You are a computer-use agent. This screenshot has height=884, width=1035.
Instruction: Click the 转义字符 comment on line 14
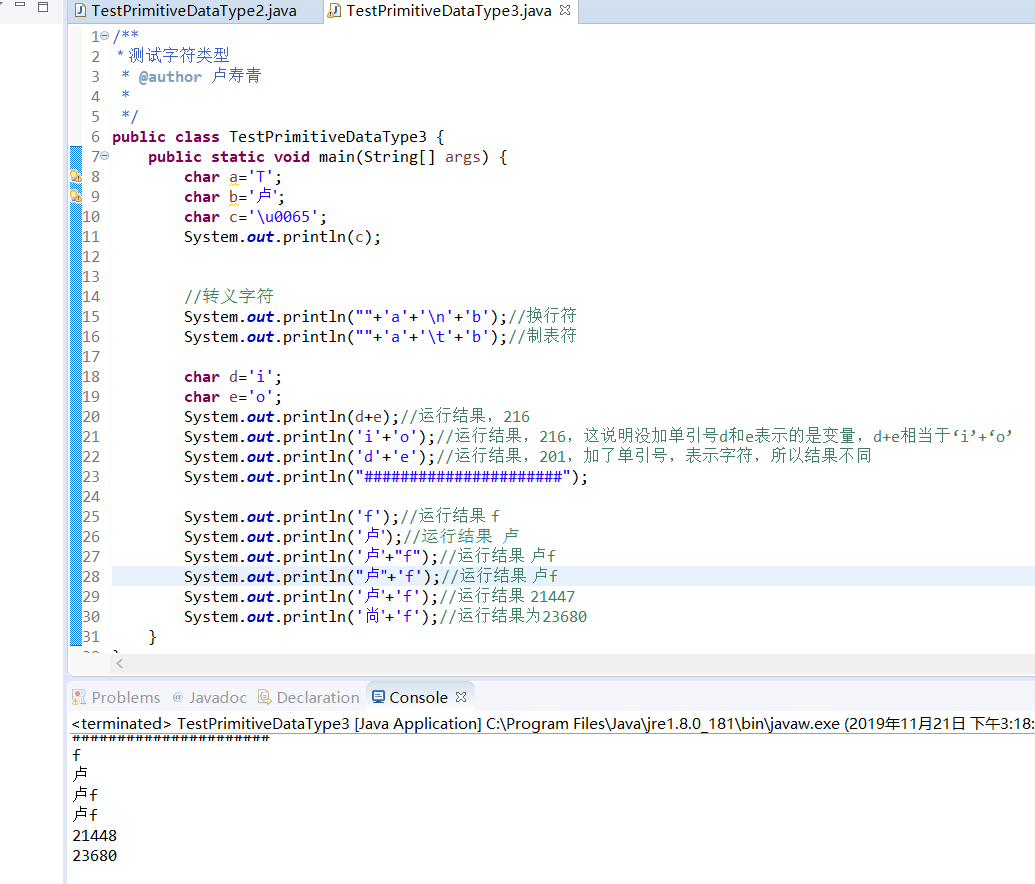tap(228, 296)
